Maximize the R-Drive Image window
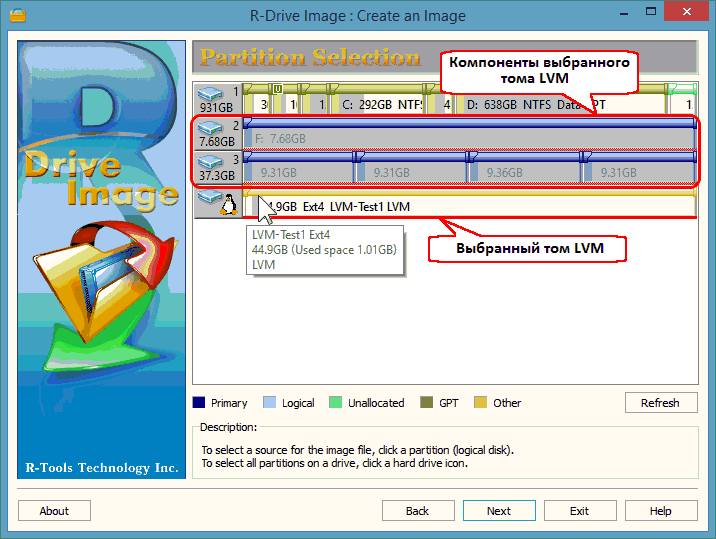 tap(651, 12)
